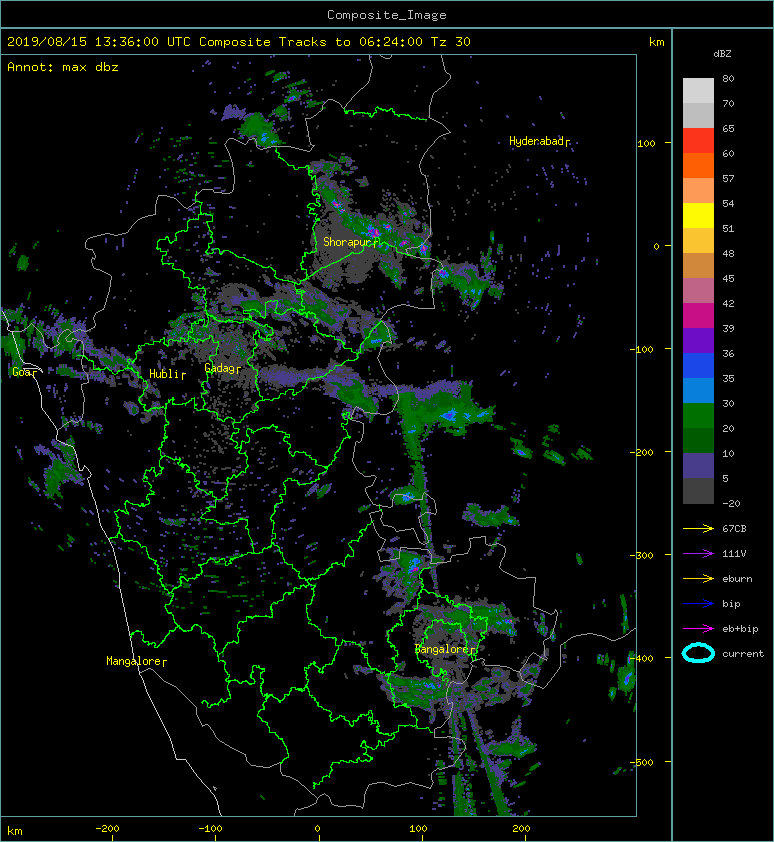Click the '67CB' legend label

point(734,528)
